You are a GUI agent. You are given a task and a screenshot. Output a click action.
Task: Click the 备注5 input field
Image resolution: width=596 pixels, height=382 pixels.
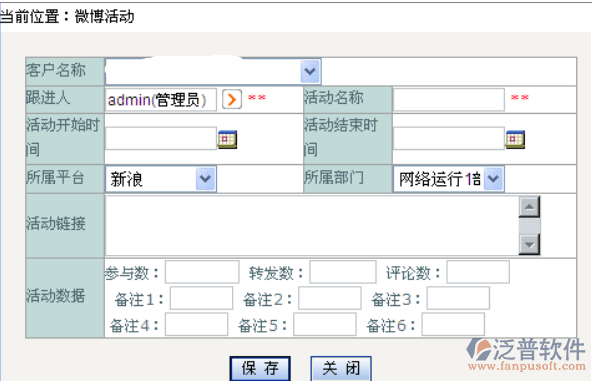(x=325, y=324)
